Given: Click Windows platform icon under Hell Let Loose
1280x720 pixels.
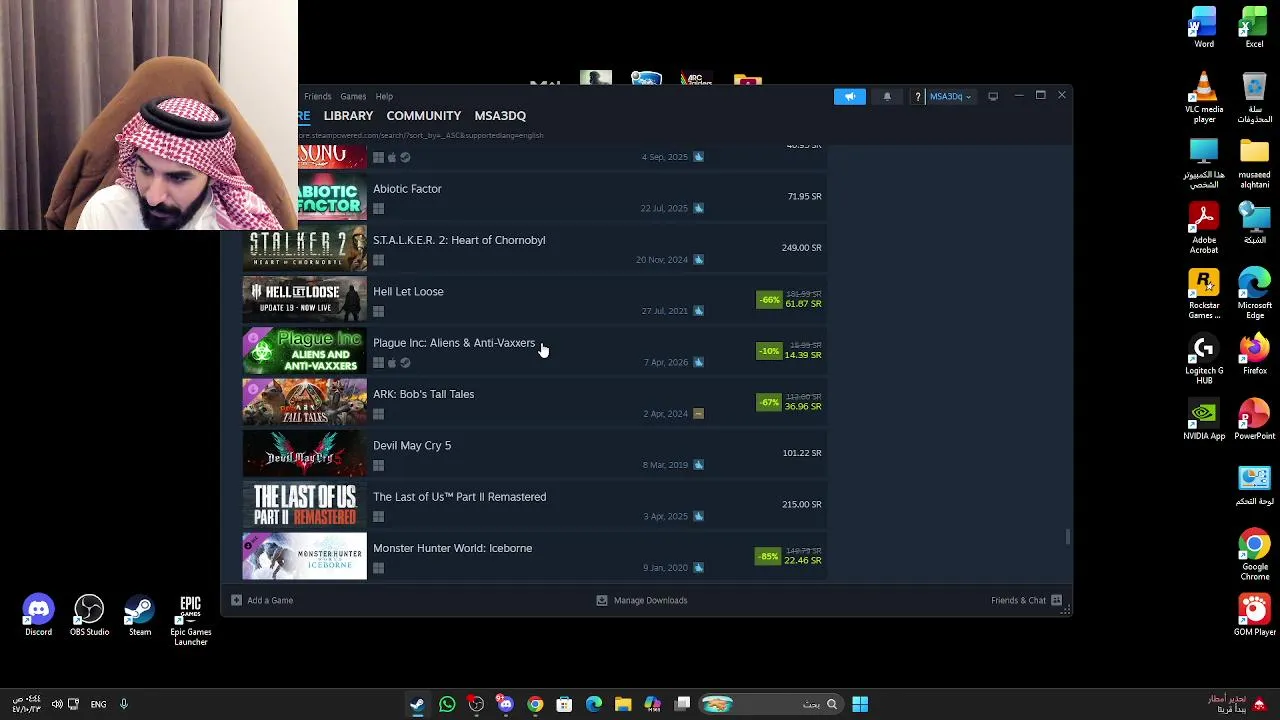Looking at the screenshot, I should point(378,311).
